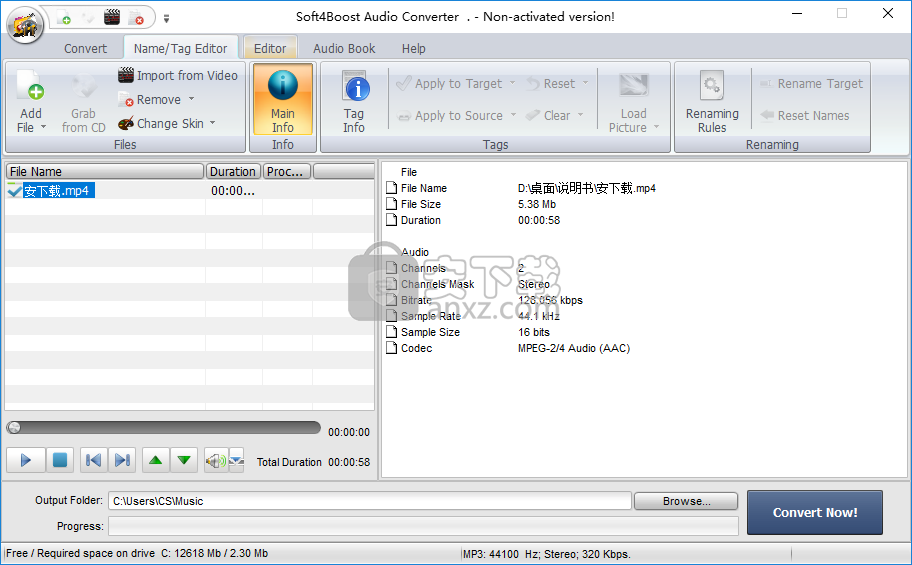Expand the Apply to Target dropdown arrow
The image size is (912, 565).
[x=512, y=83]
